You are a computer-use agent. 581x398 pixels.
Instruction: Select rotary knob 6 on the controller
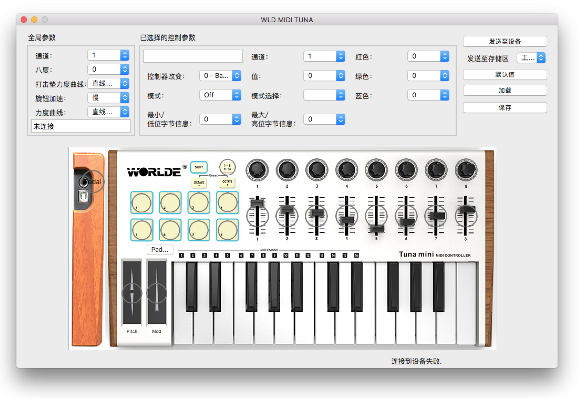[x=406, y=170]
